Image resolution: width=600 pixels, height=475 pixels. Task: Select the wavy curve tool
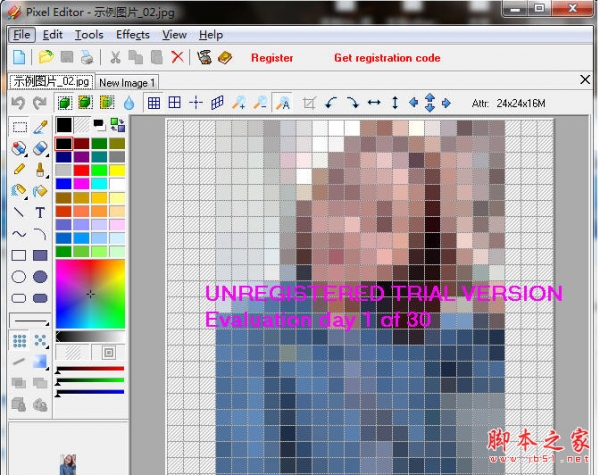19,233
